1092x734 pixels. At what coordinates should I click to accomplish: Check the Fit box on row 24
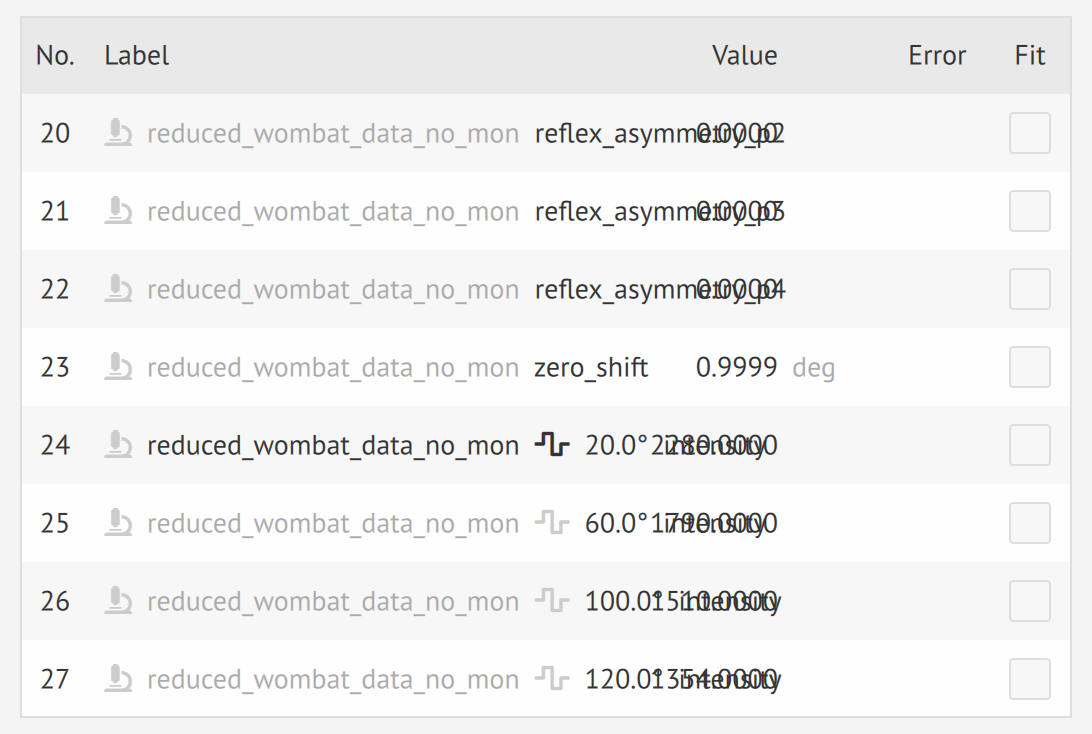pyautogui.click(x=1029, y=445)
